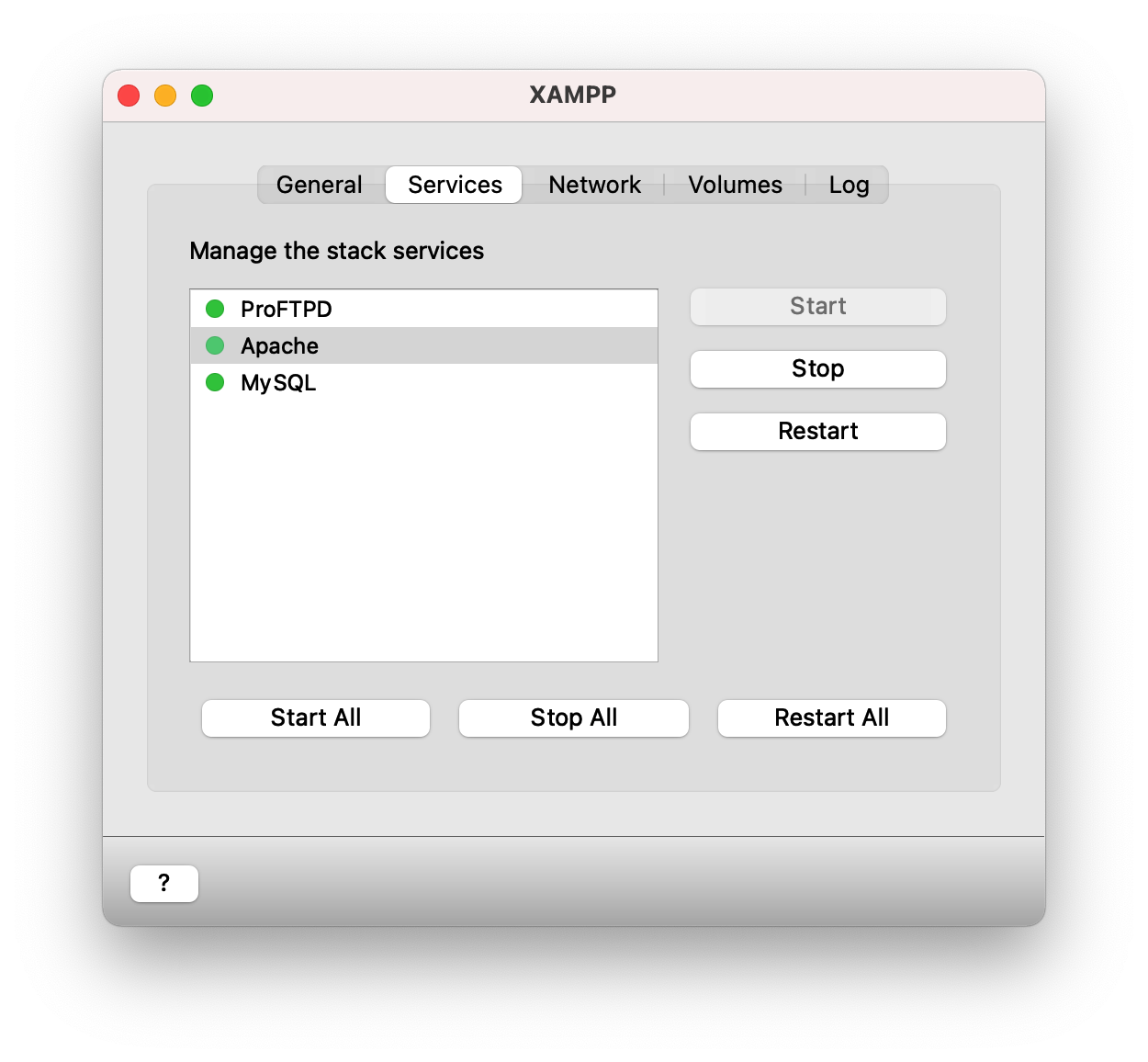The height and width of the screenshot is (1062, 1148).
Task: Open the Network tab
Action: (594, 185)
